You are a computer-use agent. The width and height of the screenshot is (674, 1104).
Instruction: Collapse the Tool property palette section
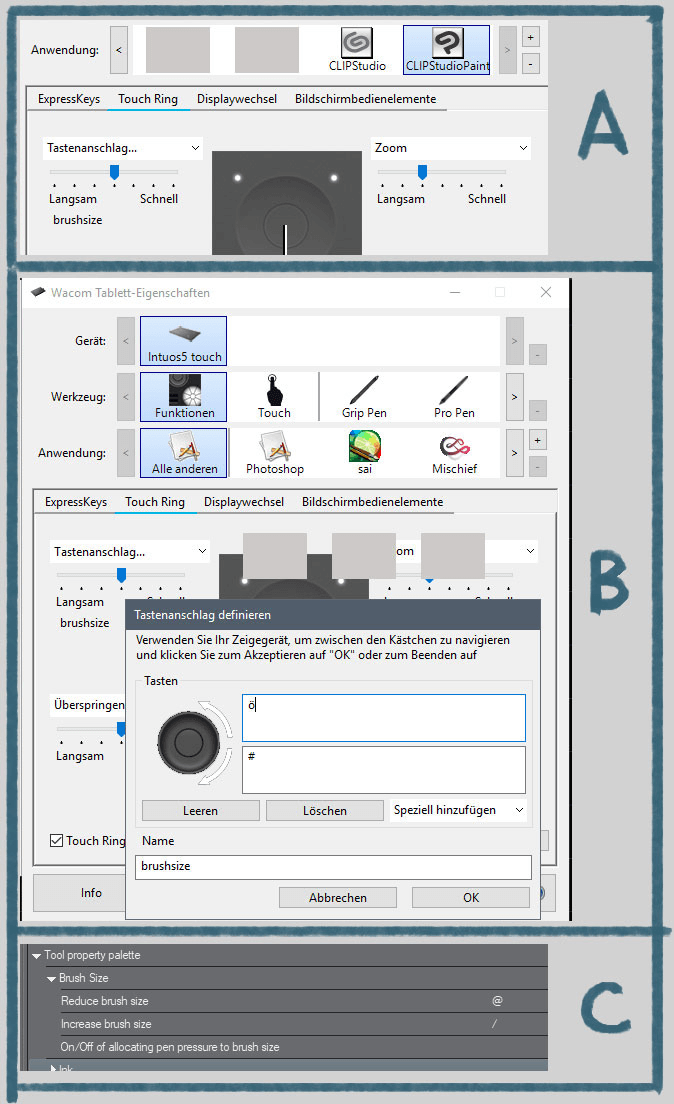click(36, 956)
